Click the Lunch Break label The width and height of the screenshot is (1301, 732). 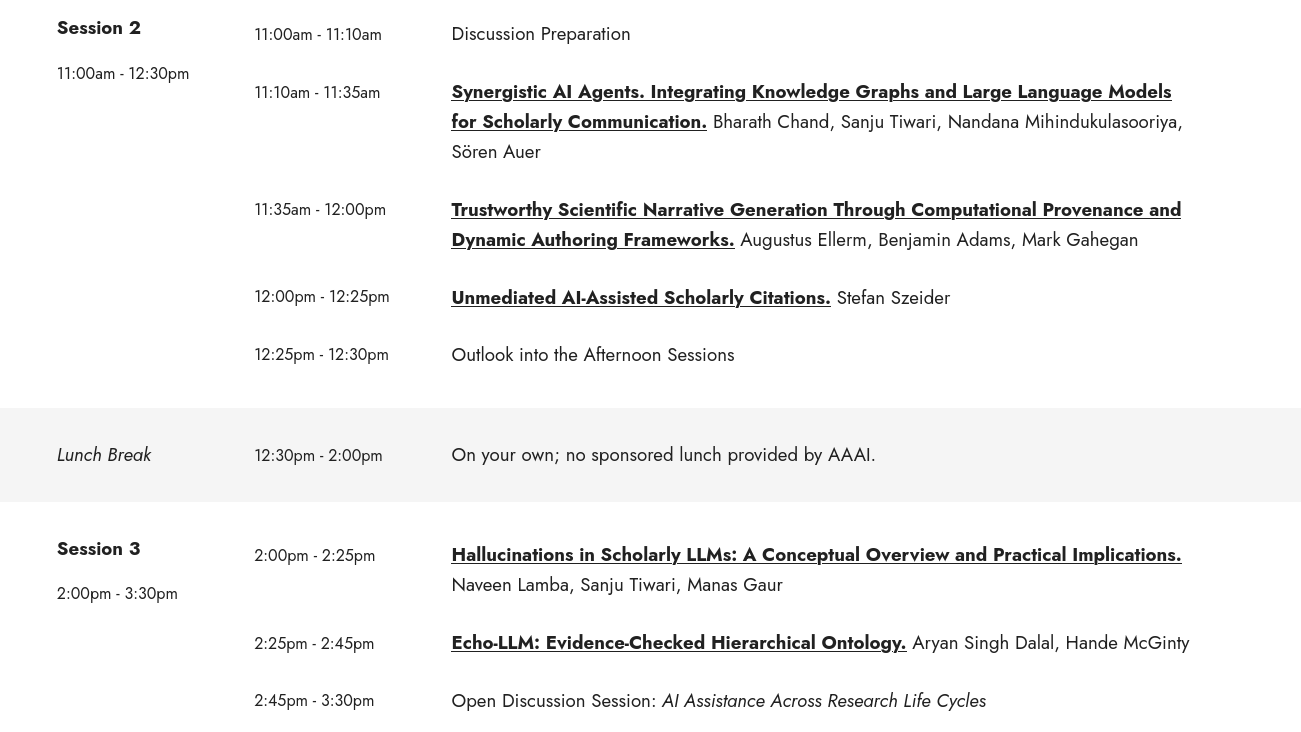(x=104, y=455)
